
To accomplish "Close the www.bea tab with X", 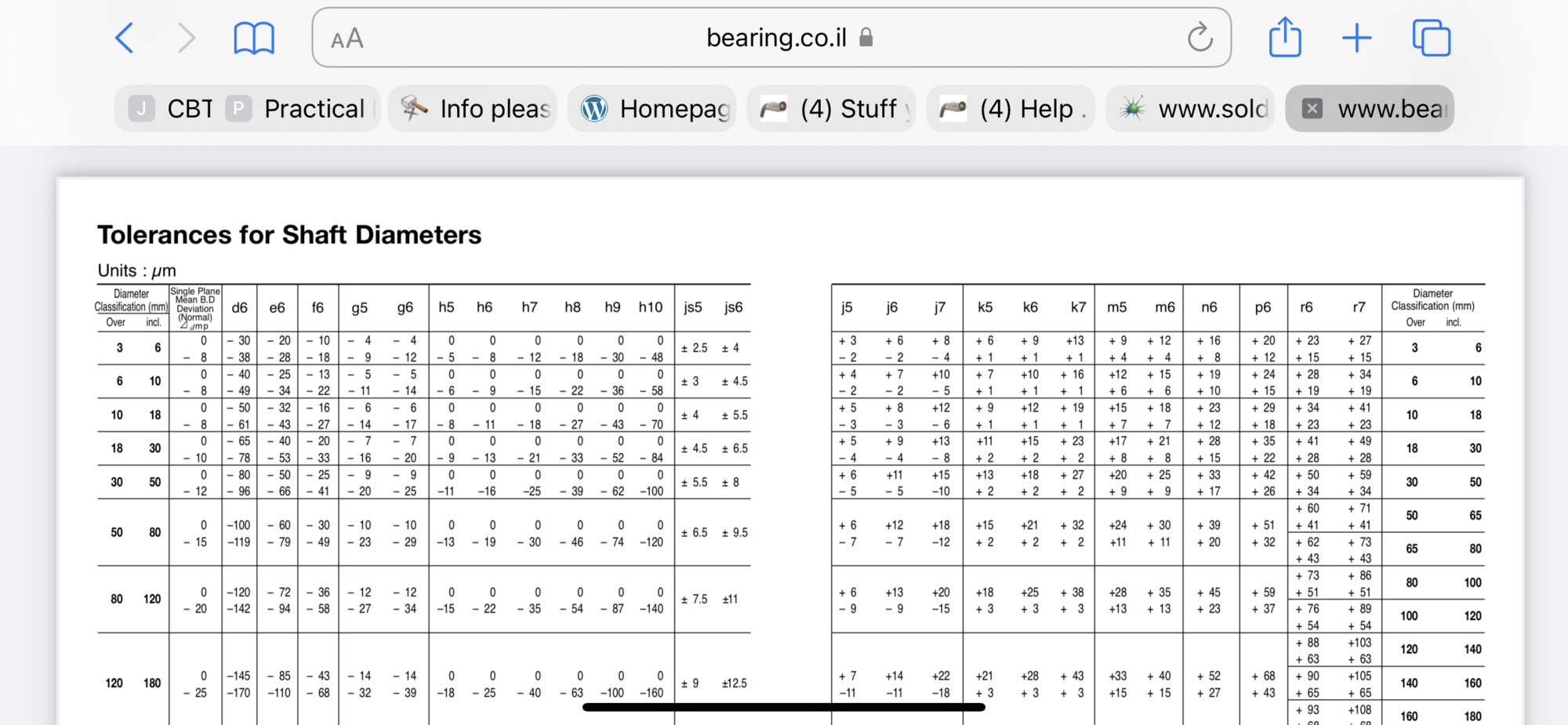I will pyautogui.click(x=1312, y=108).
